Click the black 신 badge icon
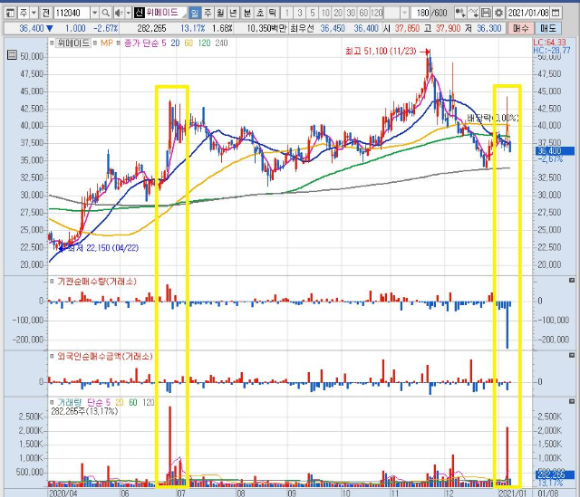The image size is (580, 497). (139, 13)
